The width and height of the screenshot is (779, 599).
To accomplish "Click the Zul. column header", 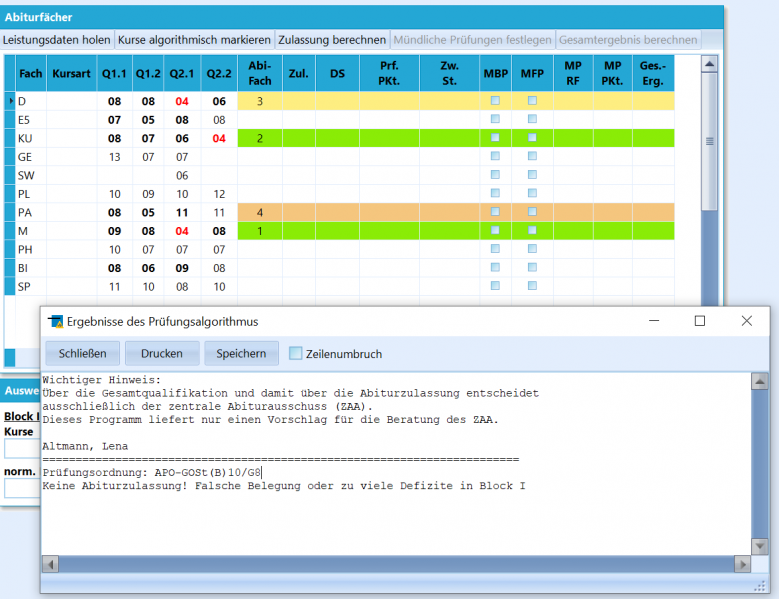I will pyautogui.click(x=299, y=74).
